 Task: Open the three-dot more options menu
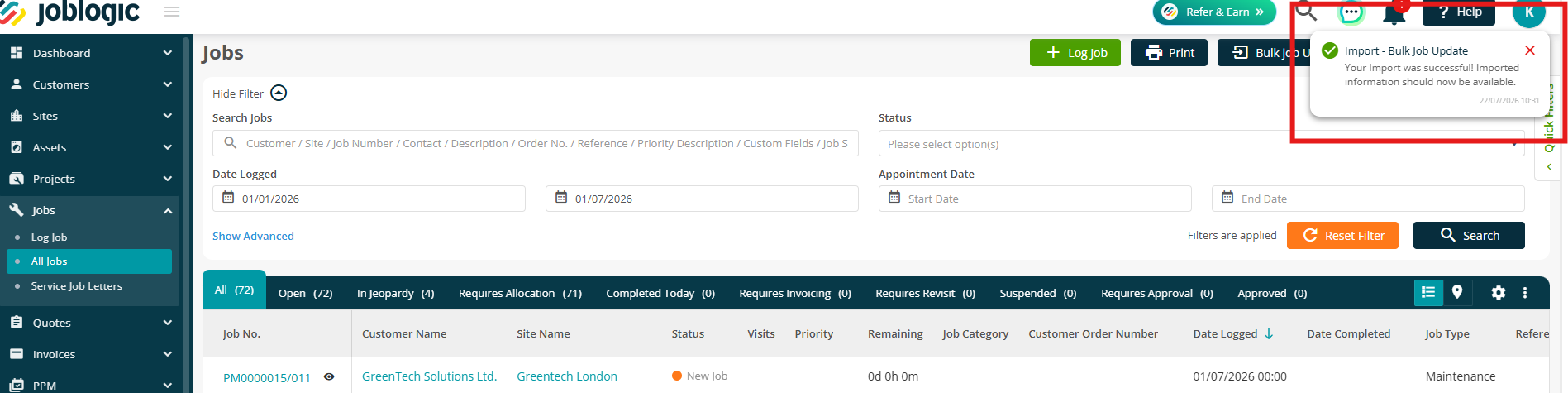1525,293
